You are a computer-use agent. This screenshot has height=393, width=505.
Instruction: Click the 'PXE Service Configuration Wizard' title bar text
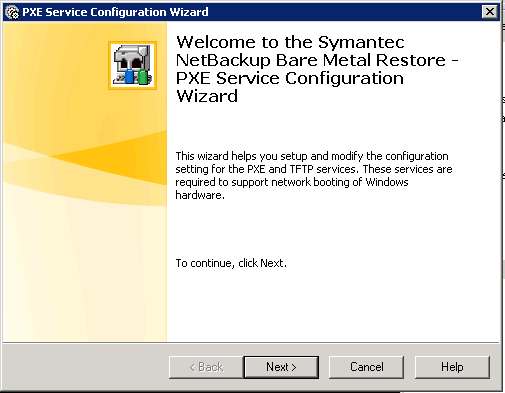pyautogui.click(x=115, y=12)
